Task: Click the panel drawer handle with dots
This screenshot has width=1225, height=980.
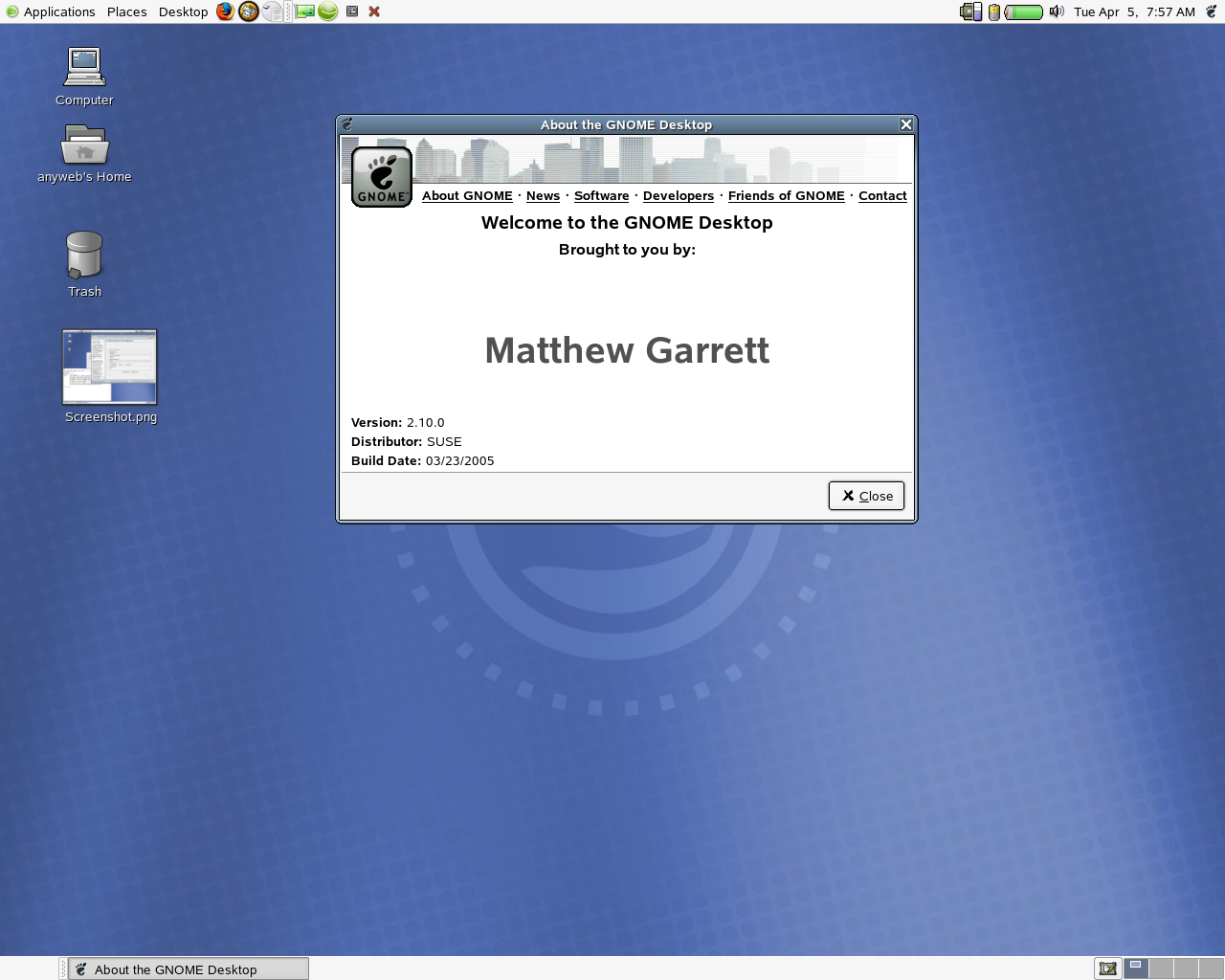Action: [289, 11]
